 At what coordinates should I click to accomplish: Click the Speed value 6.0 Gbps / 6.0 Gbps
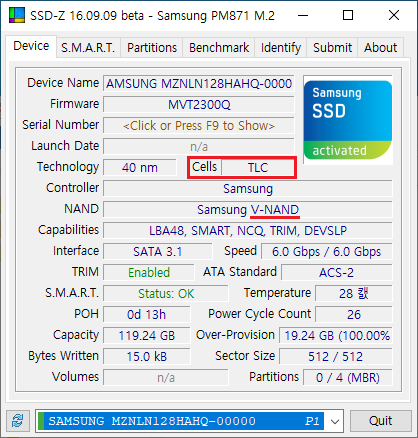coord(327,252)
